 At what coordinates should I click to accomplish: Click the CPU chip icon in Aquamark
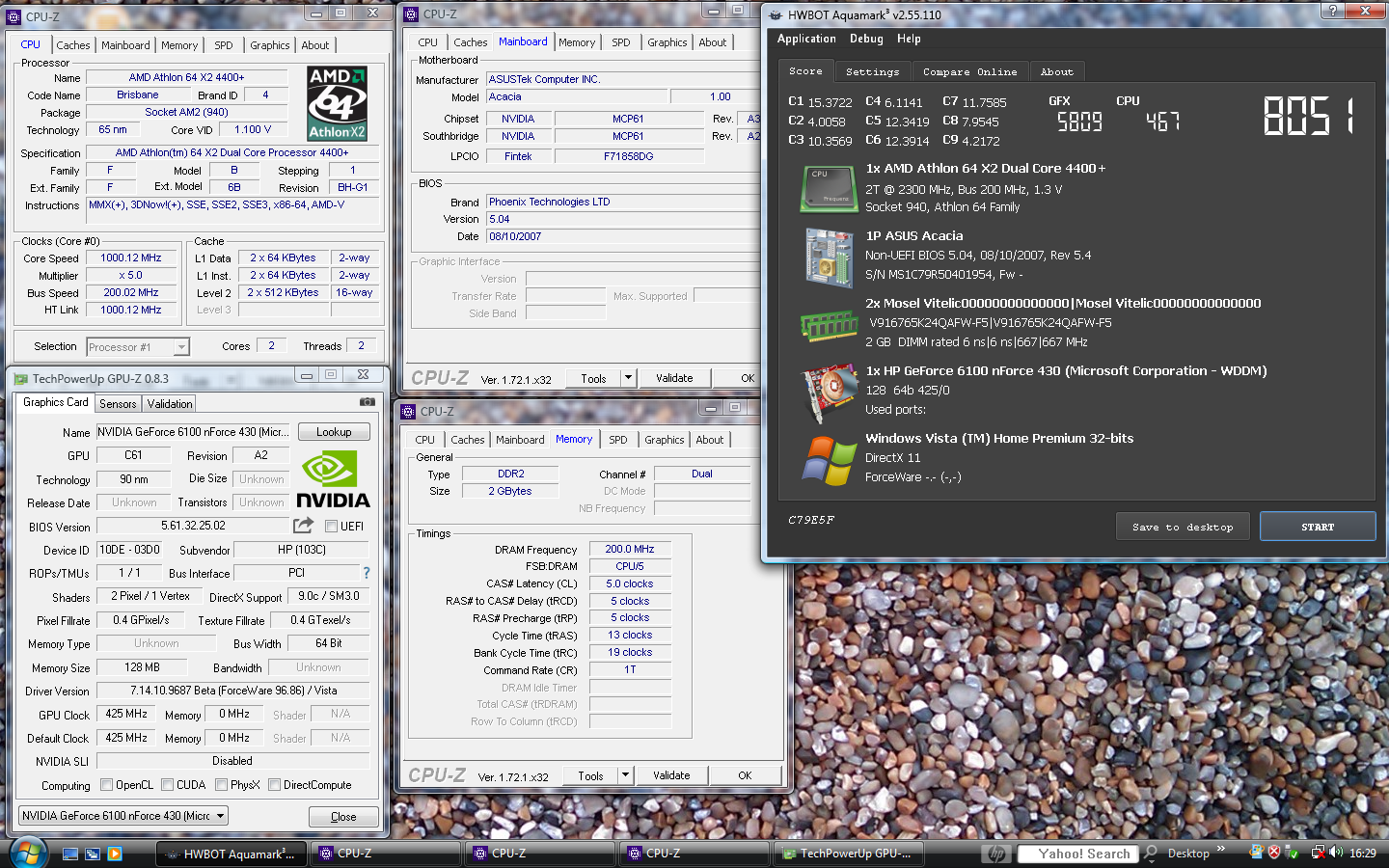click(829, 188)
